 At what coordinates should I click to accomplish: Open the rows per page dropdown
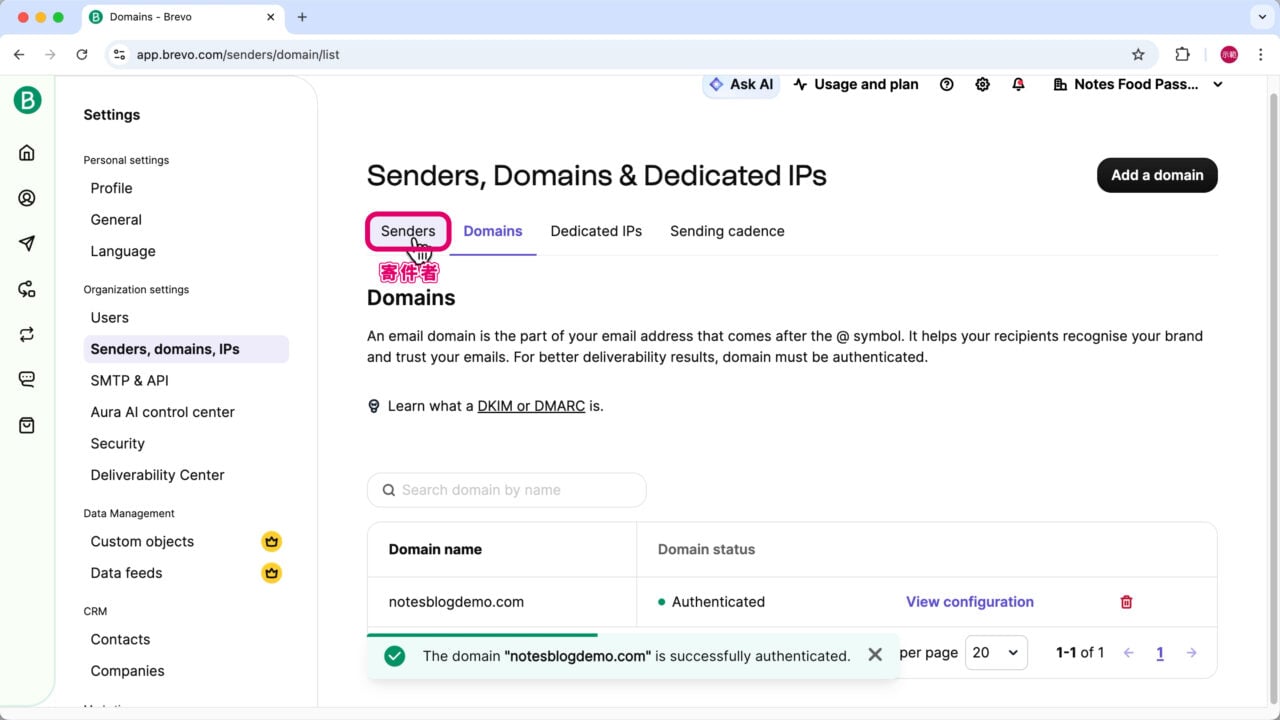[996, 653]
